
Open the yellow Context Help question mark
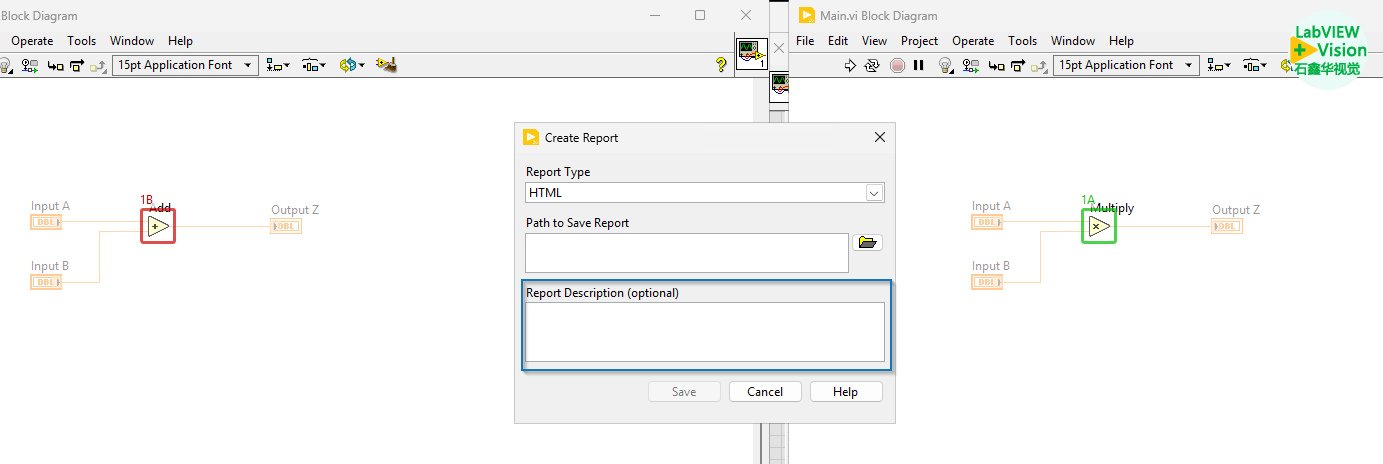720,65
